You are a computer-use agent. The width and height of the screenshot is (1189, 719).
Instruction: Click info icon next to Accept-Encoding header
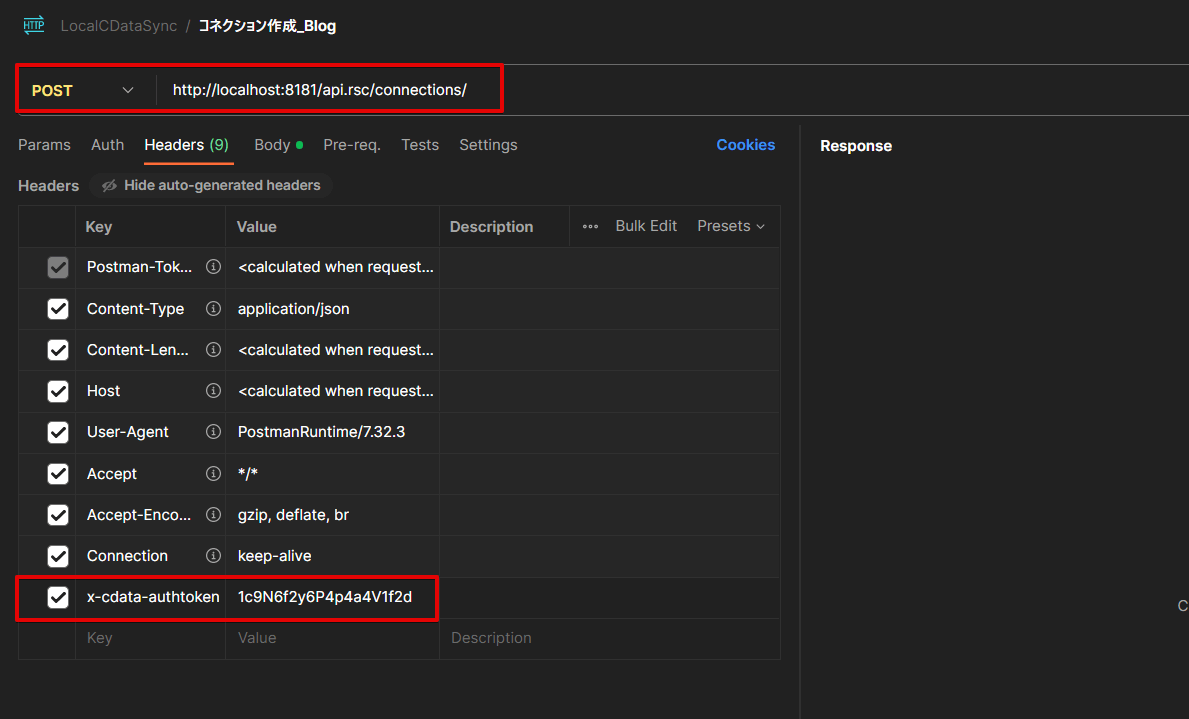(x=213, y=515)
